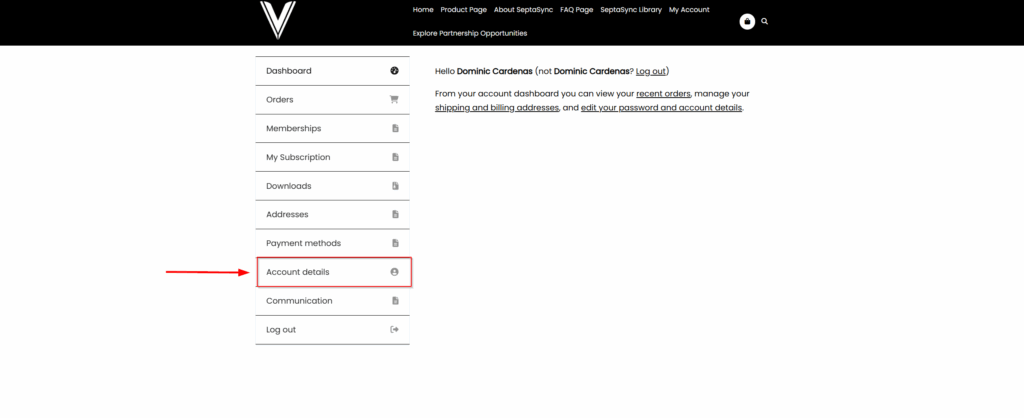Viewport: 1024px width, 418px height.
Task: Click the search magnifier icon
Action: [x=765, y=21]
